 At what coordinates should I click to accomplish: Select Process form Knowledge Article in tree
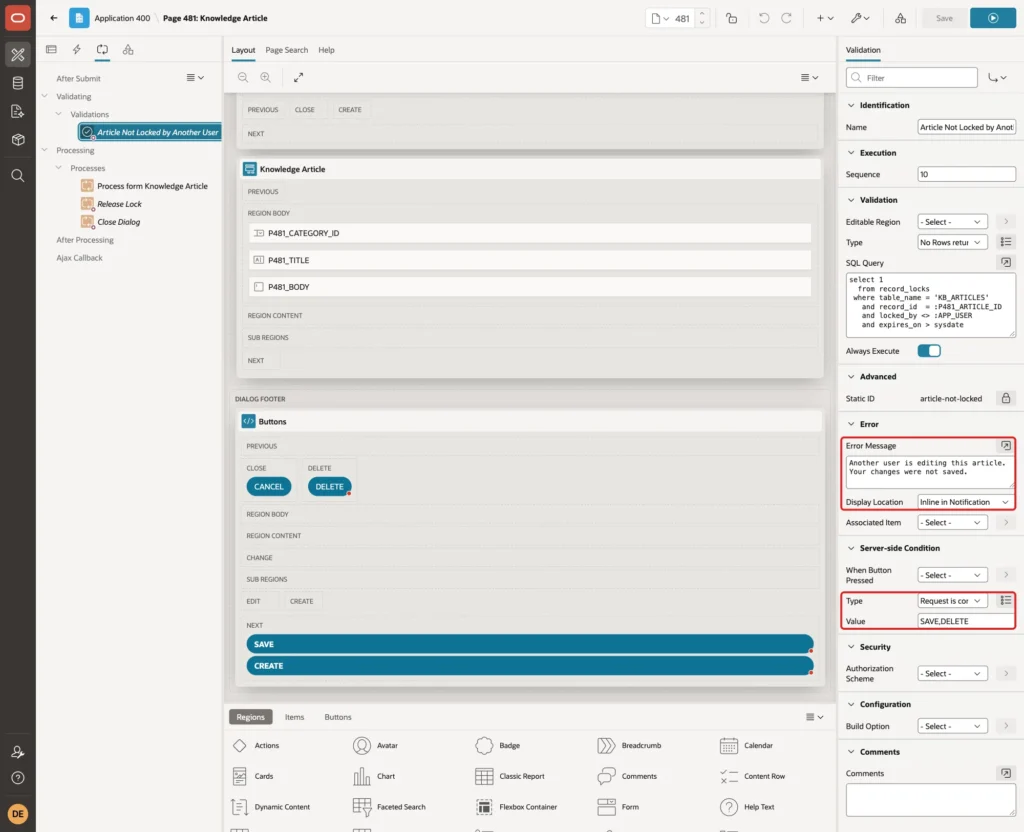pyautogui.click(x=152, y=186)
